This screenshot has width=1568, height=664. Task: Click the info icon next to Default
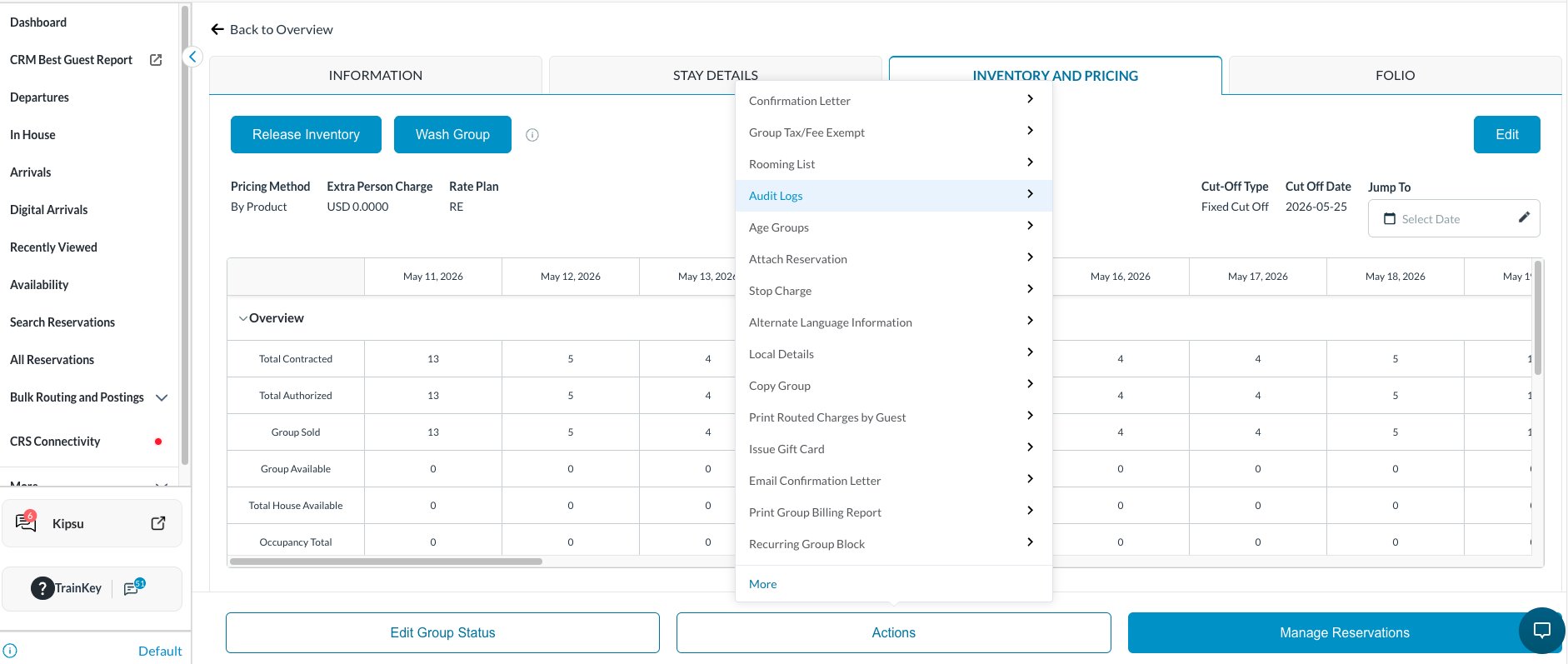coord(10,651)
